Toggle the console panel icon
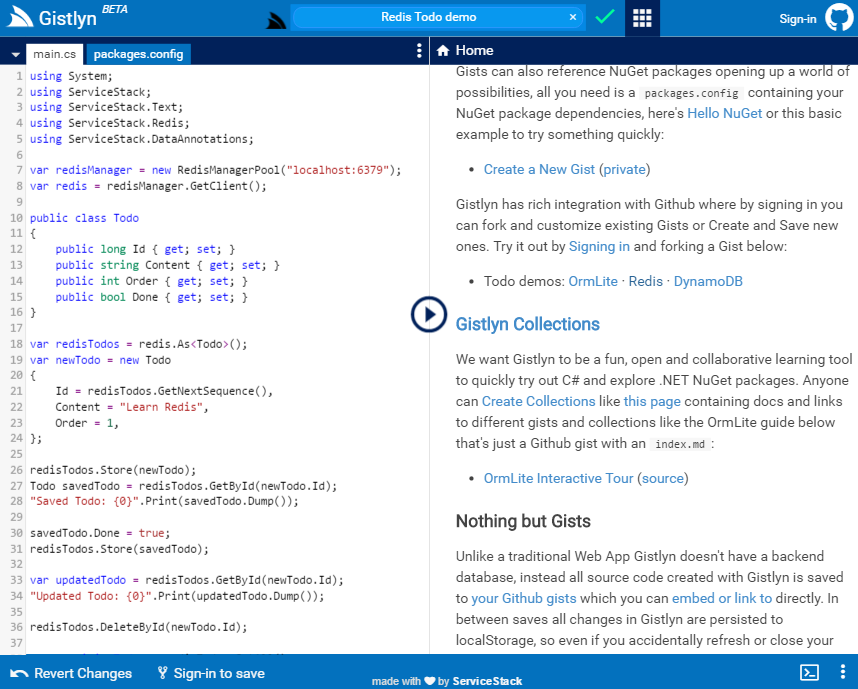The height and width of the screenshot is (689, 858). click(809, 672)
